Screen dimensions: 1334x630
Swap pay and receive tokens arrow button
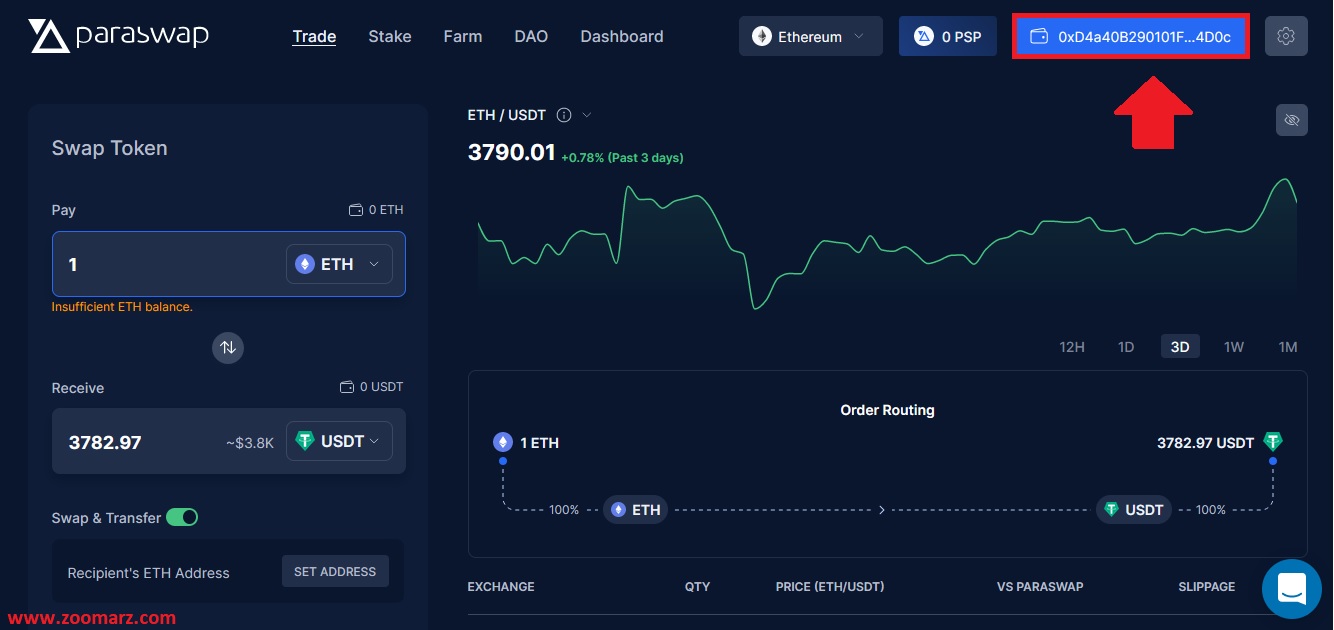coord(228,347)
